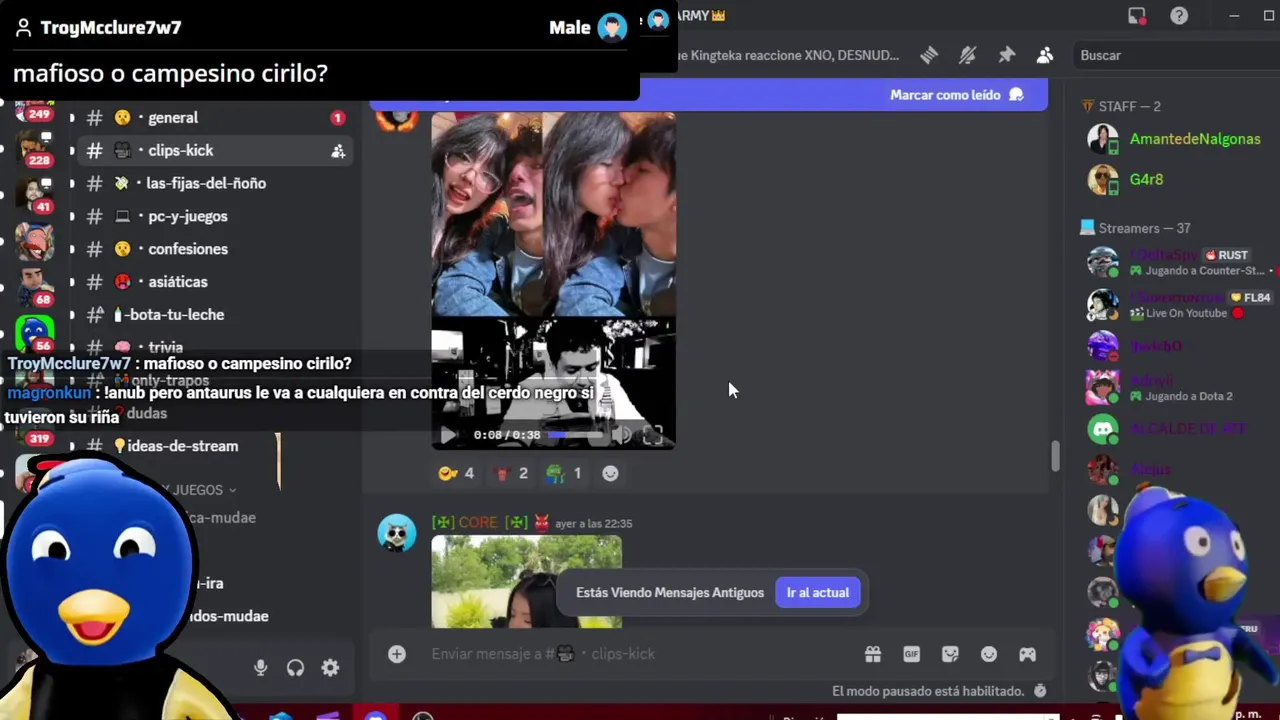Open the attachment plus button
Screen dimensions: 1280x720
397,654
